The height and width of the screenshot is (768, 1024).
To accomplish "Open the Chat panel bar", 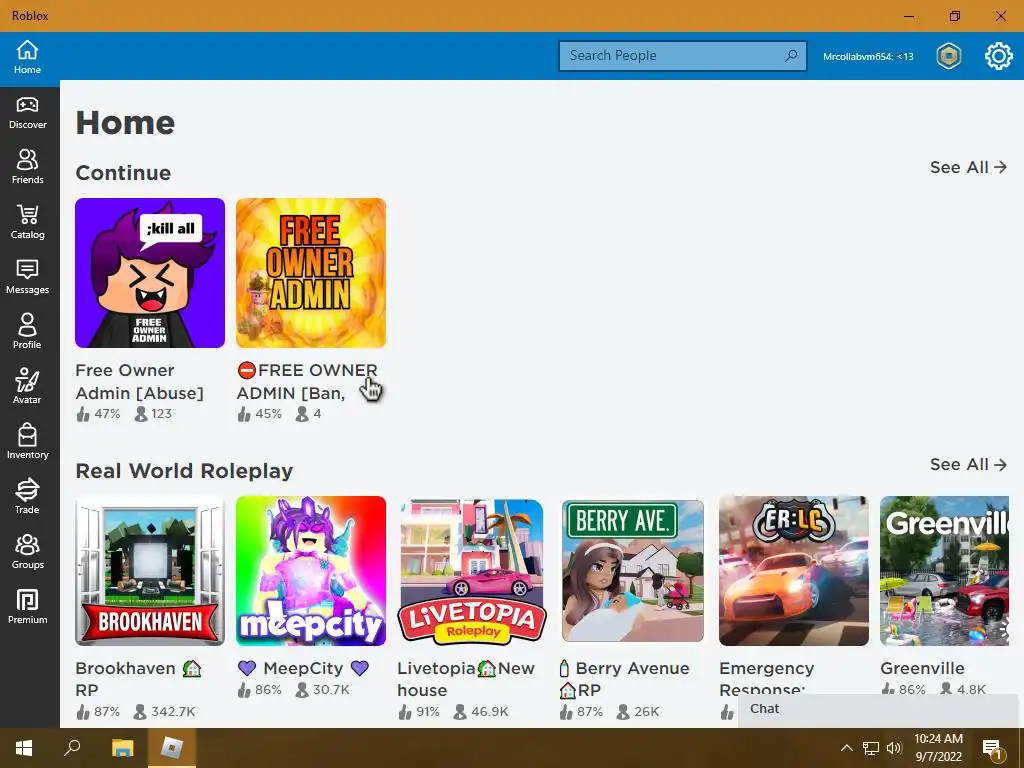I will coord(878,709).
